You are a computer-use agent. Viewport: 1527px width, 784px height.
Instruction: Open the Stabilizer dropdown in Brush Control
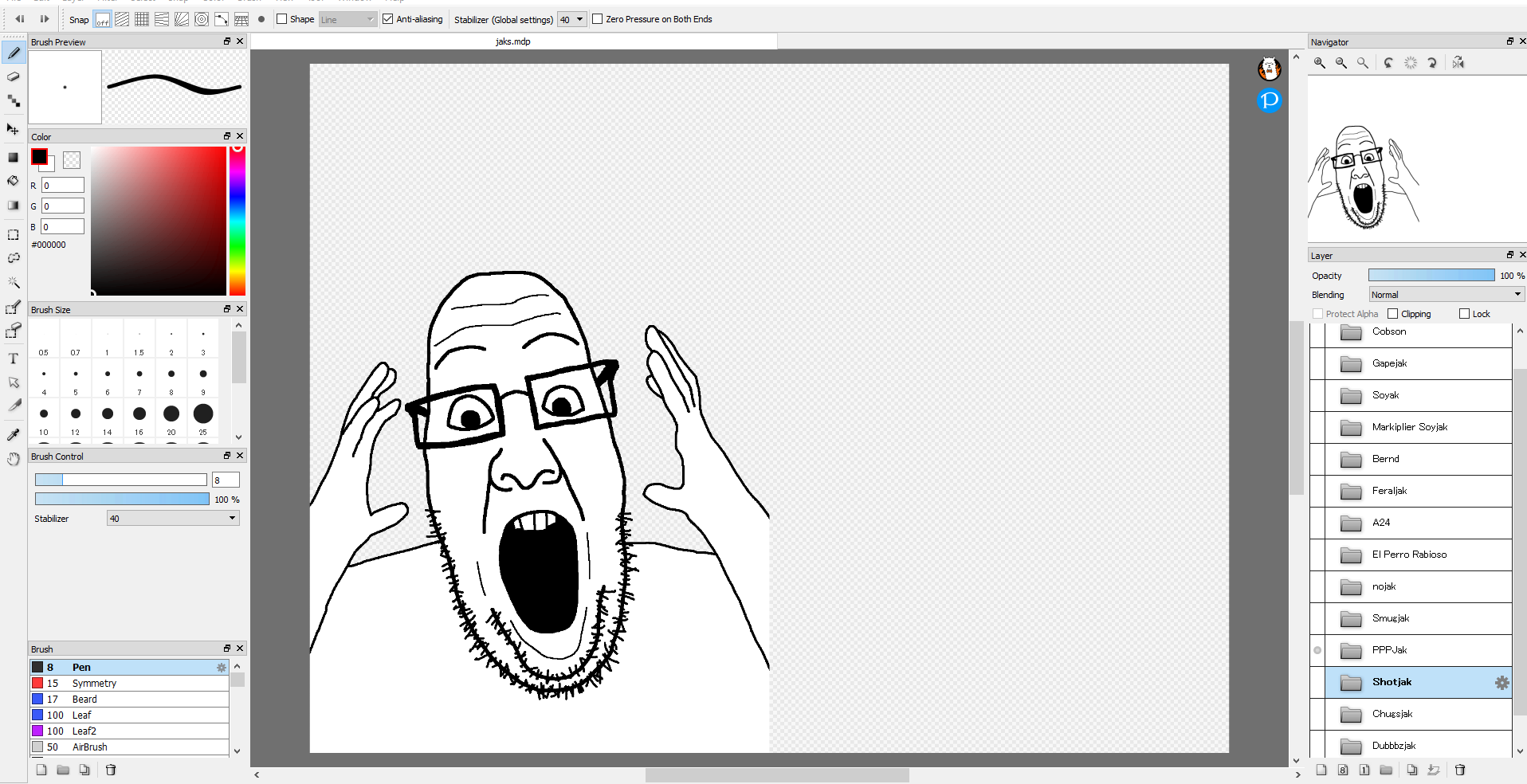tap(173, 519)
